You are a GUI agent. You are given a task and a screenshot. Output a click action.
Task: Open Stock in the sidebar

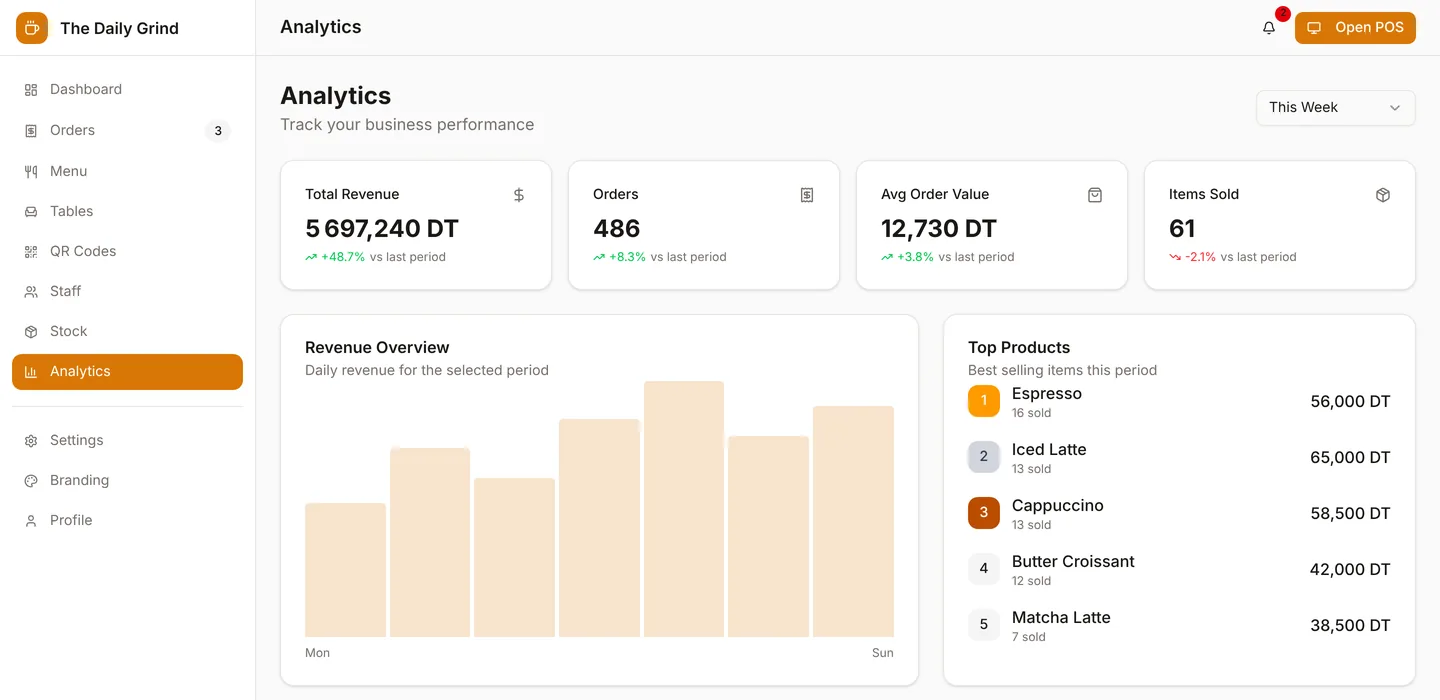point(127,332)
